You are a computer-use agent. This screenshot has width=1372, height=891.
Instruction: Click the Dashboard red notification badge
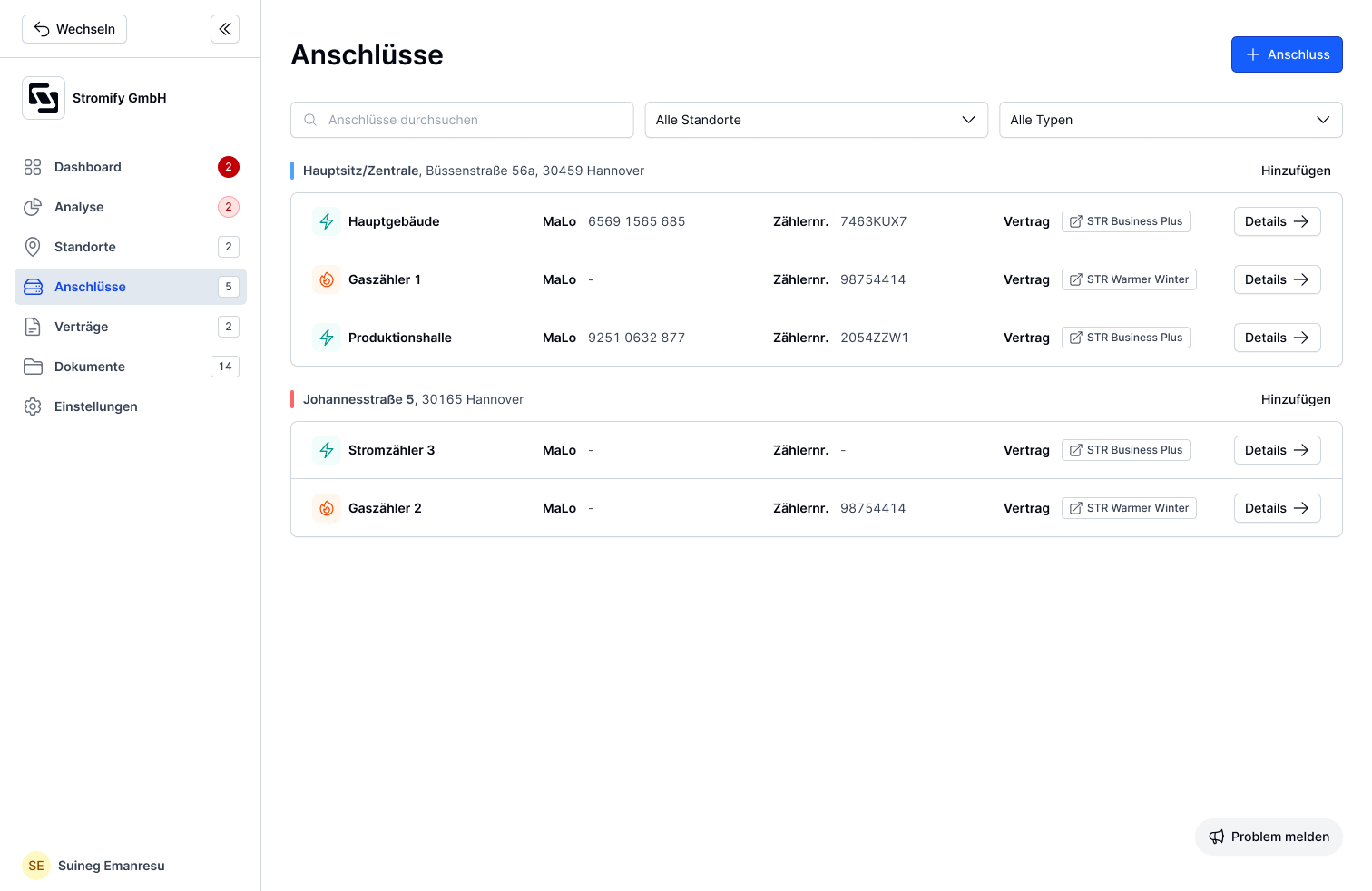(x=229, y=167)
